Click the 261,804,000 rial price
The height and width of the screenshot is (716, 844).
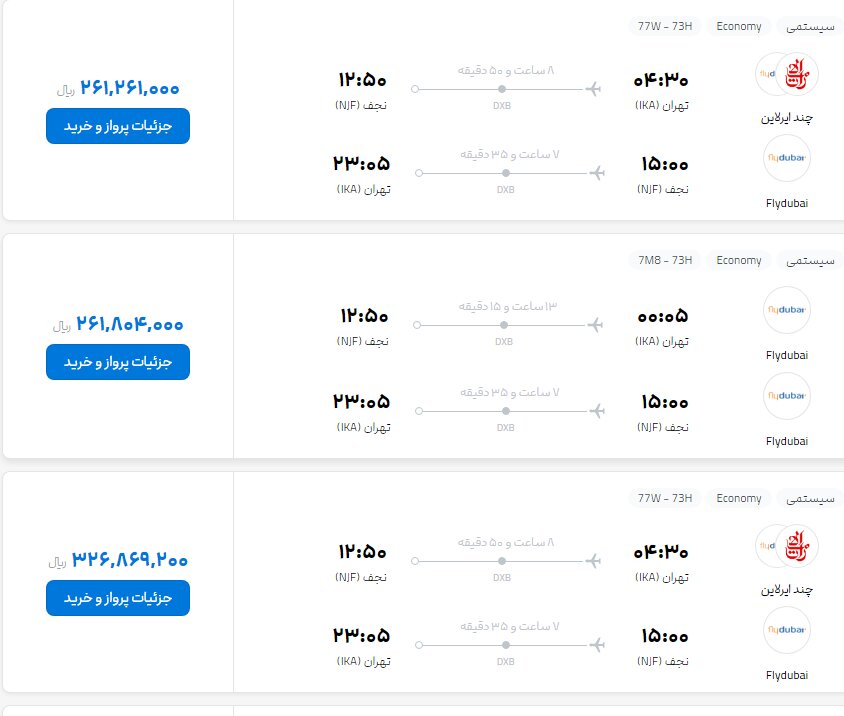click(x=129, y=324)
